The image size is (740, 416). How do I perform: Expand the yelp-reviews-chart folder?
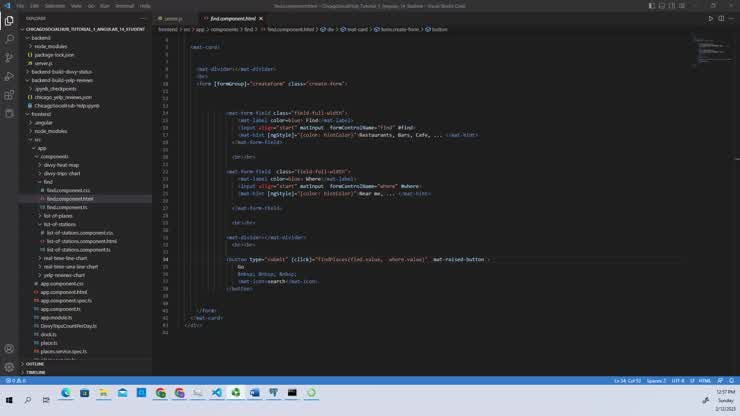tap(64, 274)
